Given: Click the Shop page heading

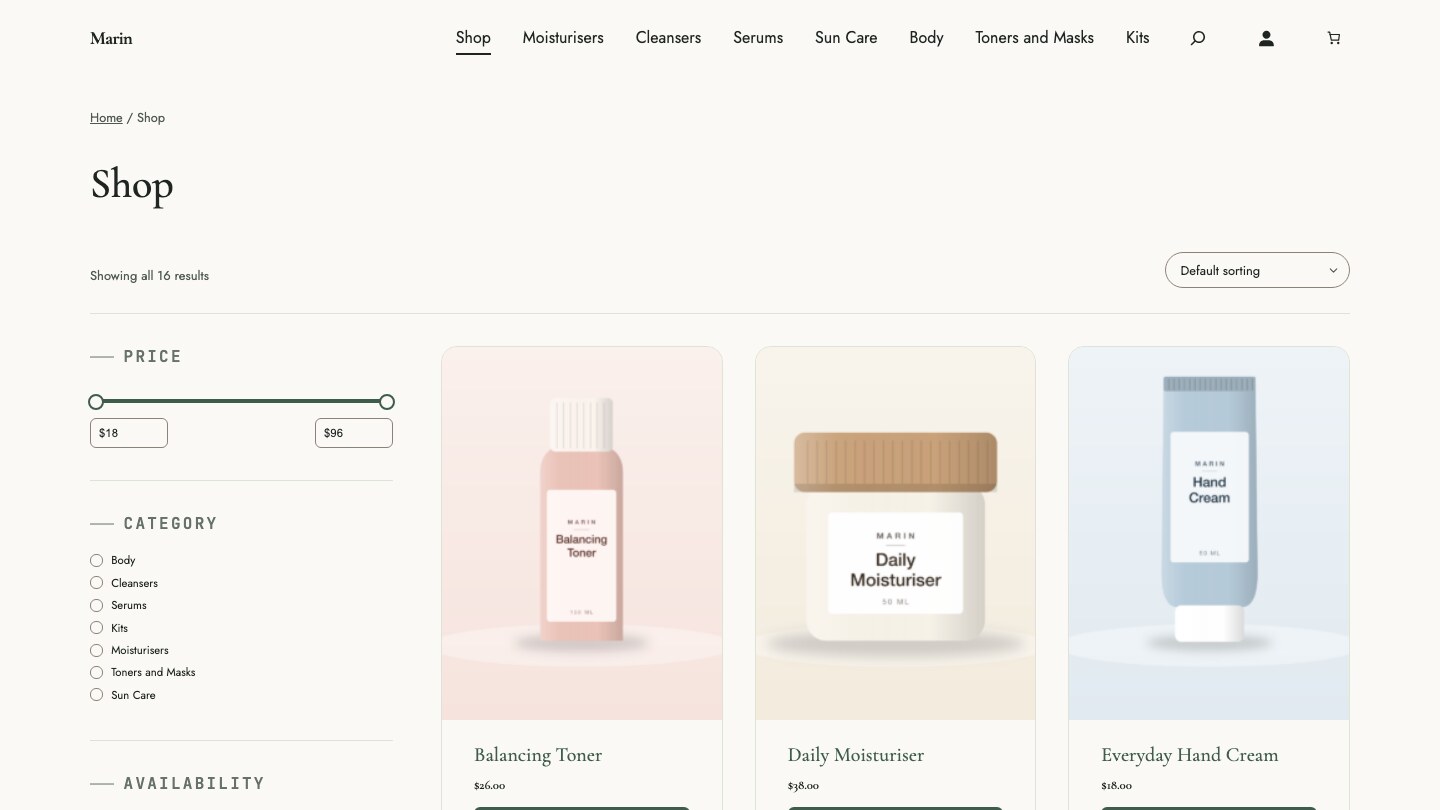Looking at the screenshot, I should click(132, 185).
